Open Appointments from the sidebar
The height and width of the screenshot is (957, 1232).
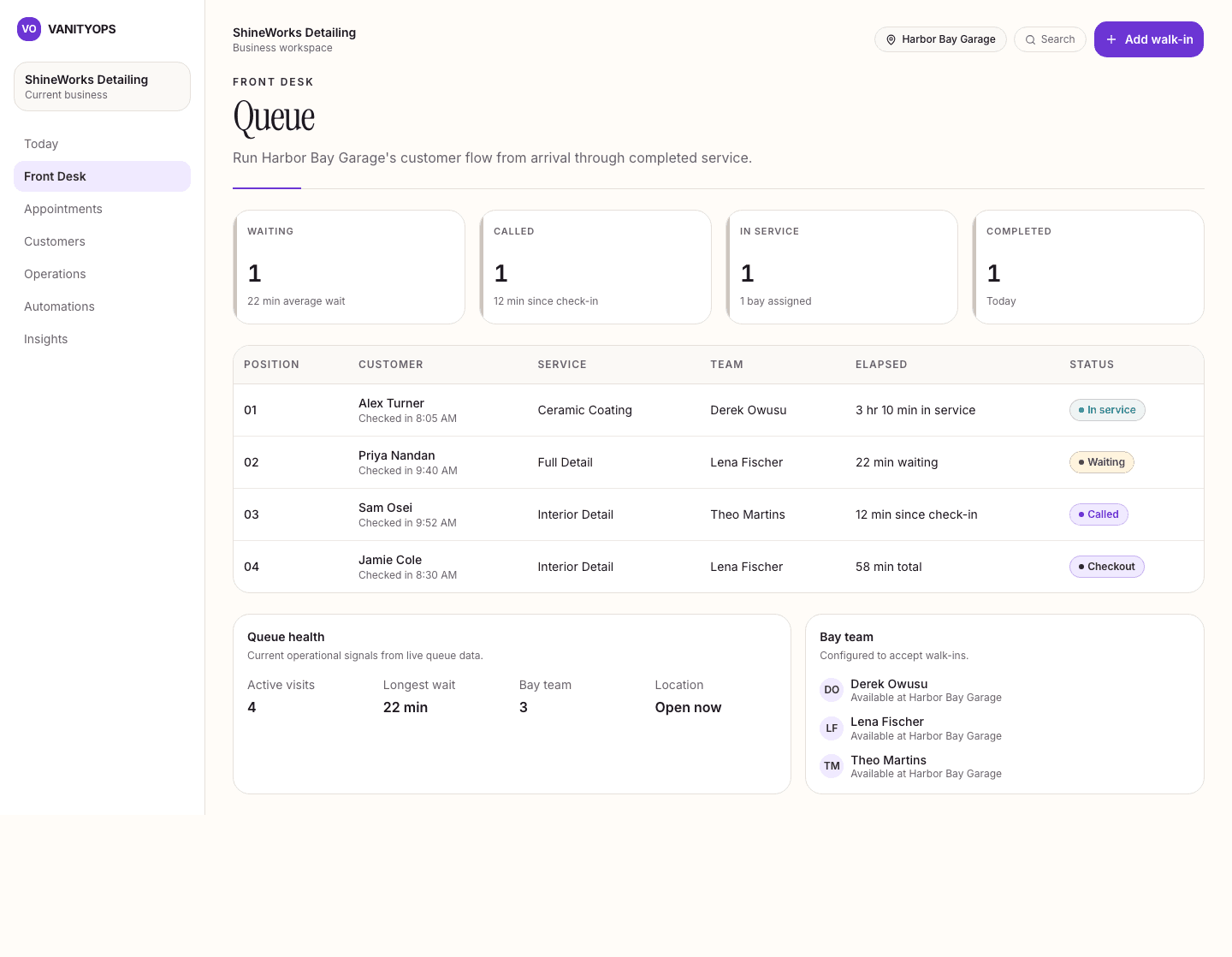click(102, 209)
